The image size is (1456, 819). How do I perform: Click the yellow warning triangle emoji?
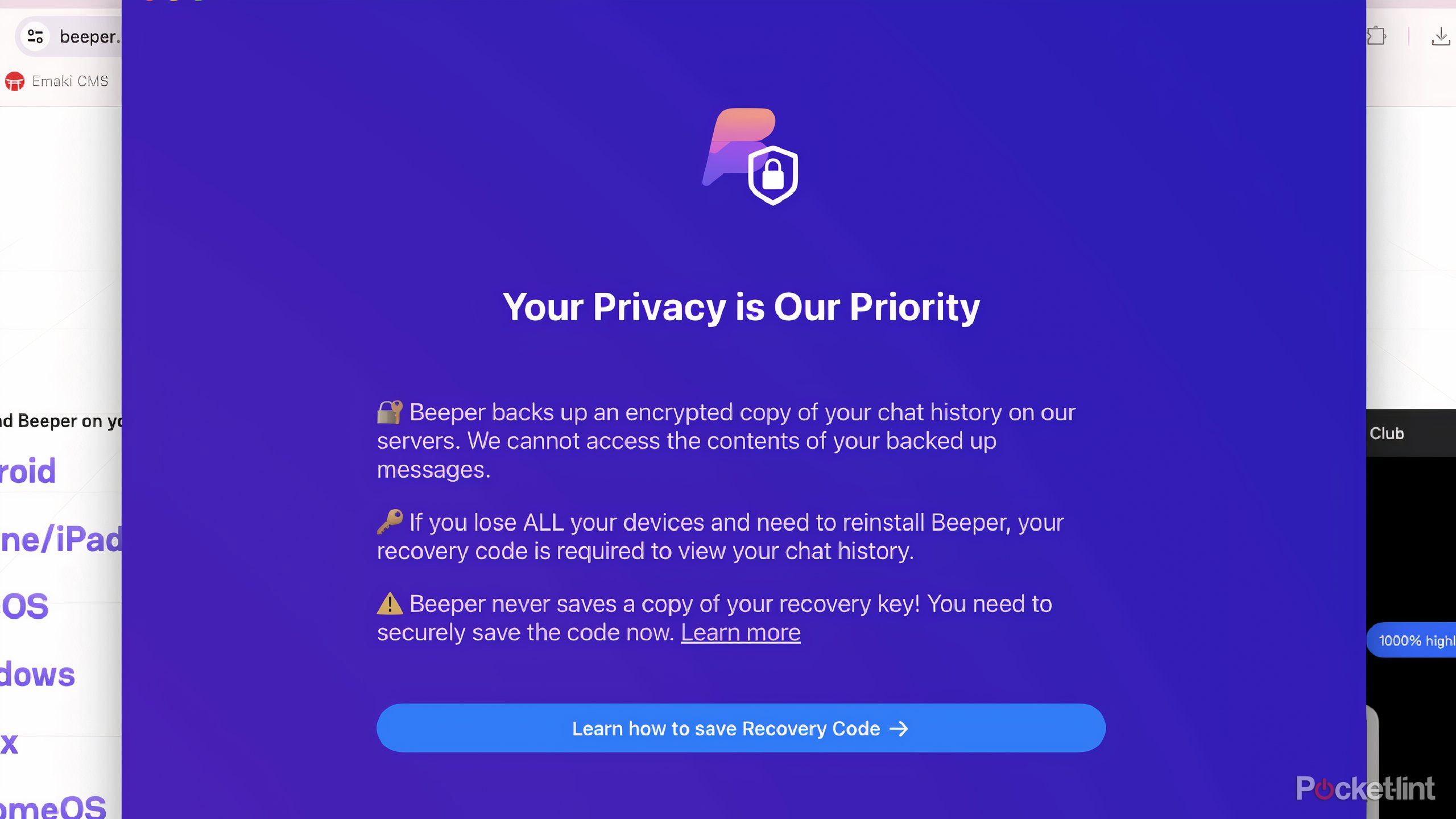[x=390, y=603]
